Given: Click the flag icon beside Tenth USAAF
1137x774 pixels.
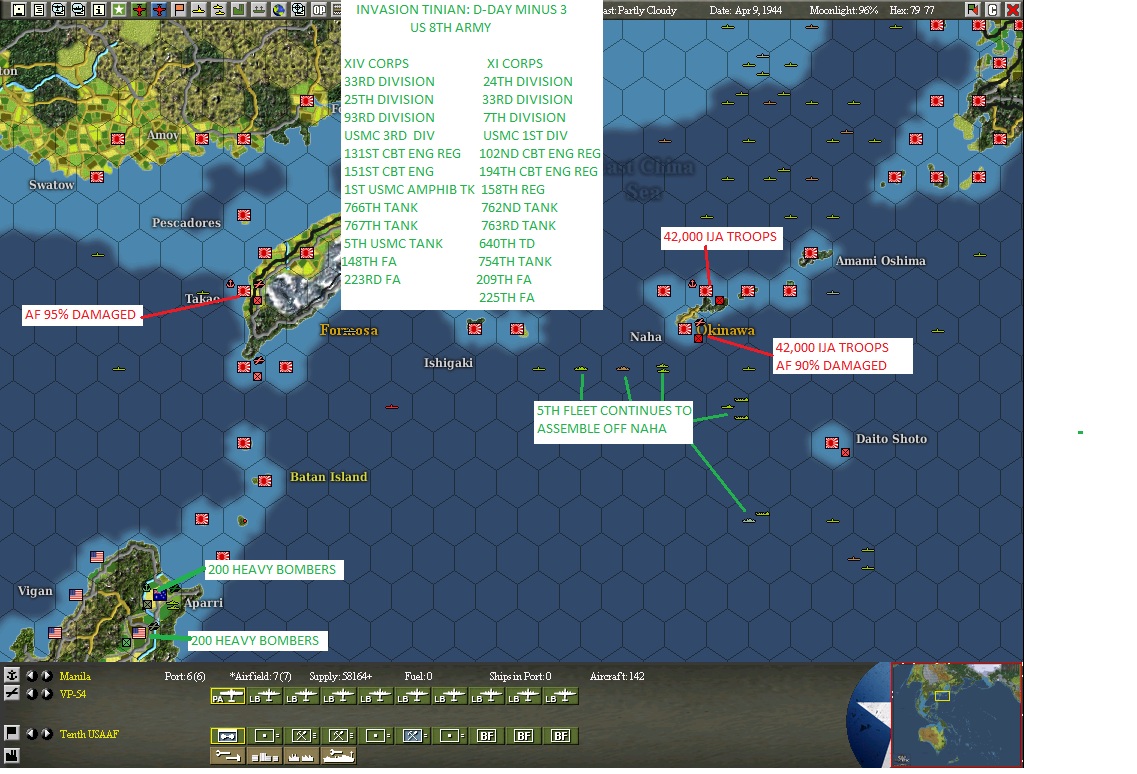Looking at the screenshot, I should [12, 733].
